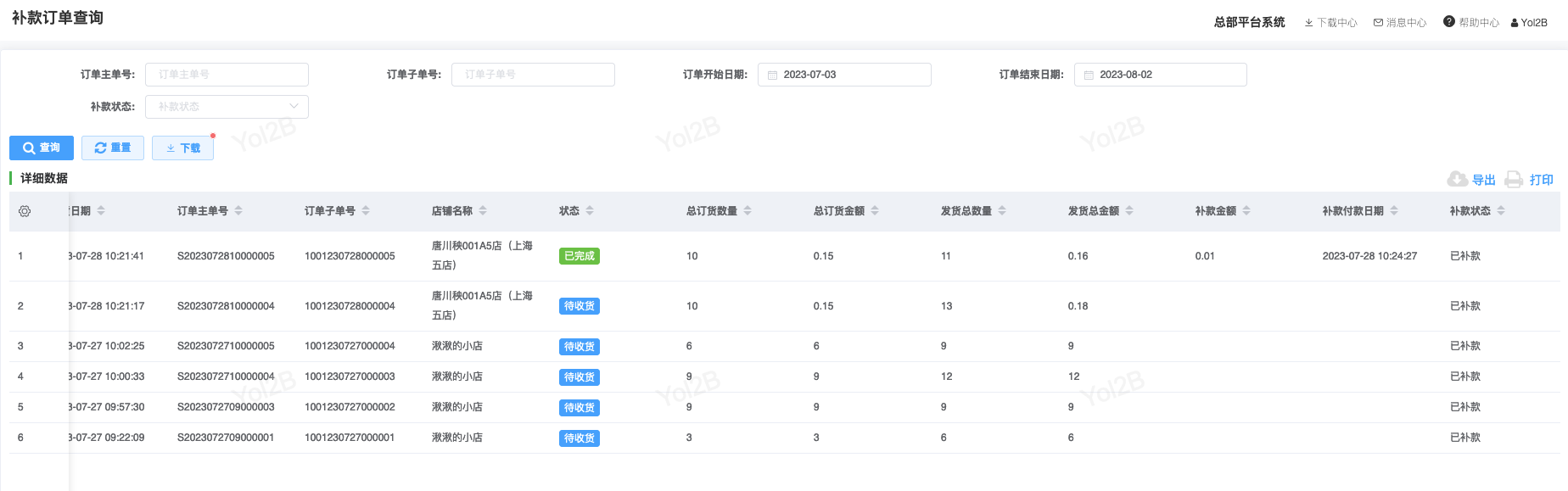Viewport: 1568px width, 491px height.
Task: Sort by 订单主单号 column
Action: coord(238,211)
